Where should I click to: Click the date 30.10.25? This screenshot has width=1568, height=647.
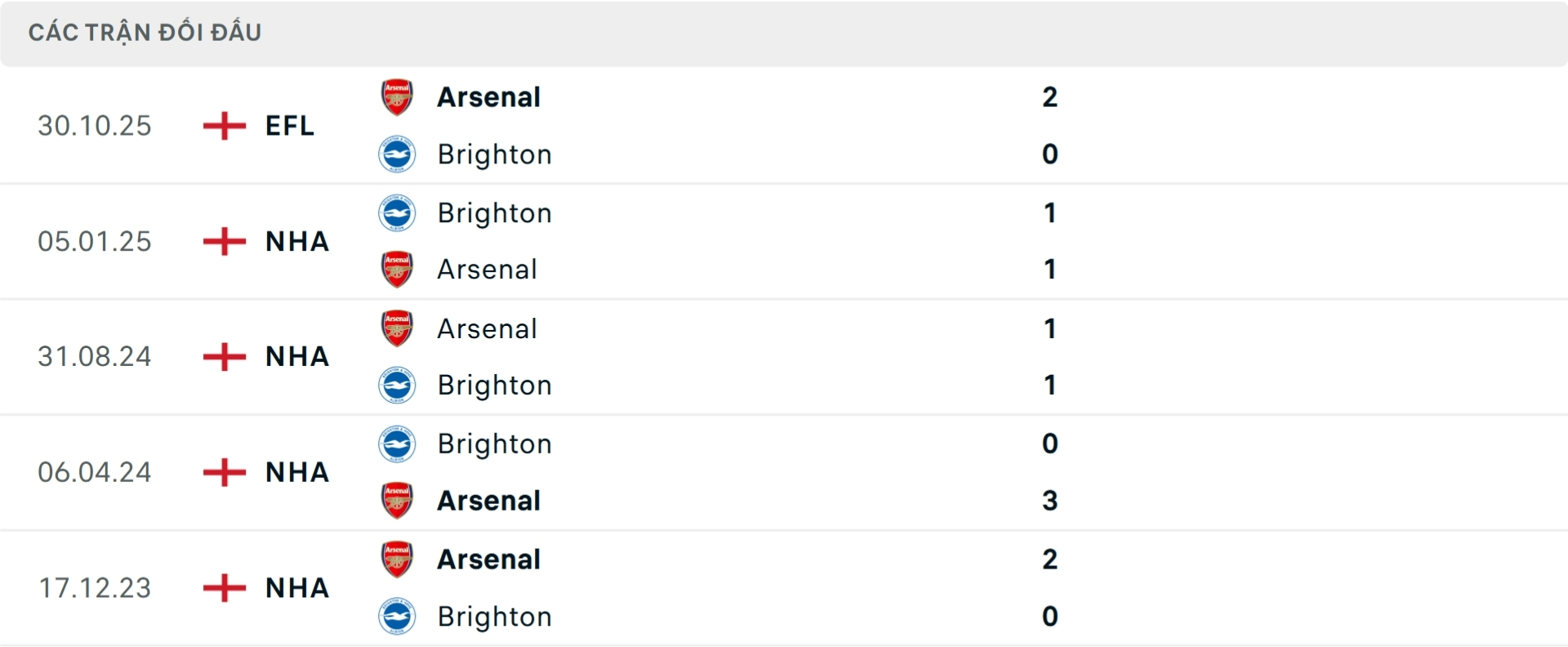coord(94,126)
